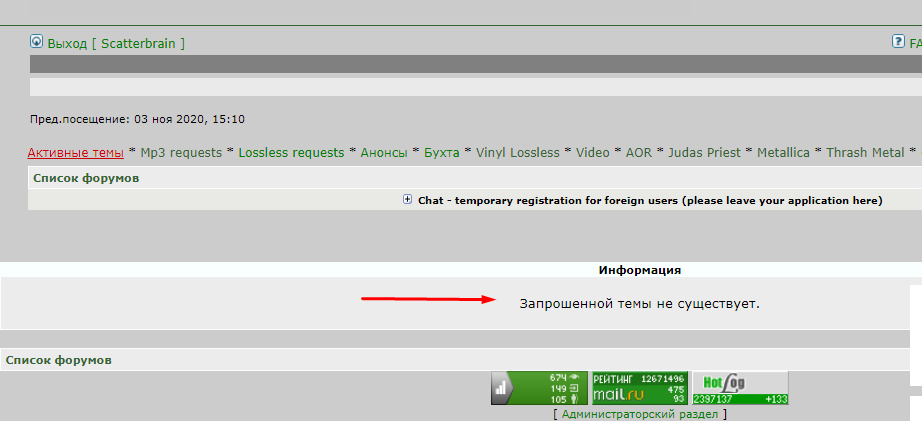Open the Анонсы link
Image resolution: width=922 pixels, height=421 pixels.
[384, 153]
